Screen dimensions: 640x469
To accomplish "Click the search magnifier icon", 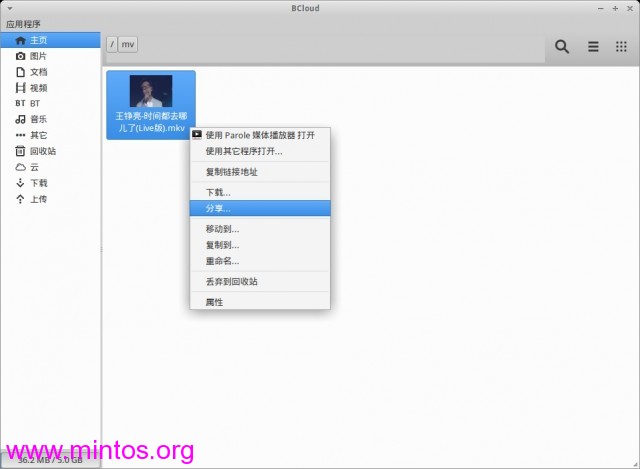I will coord(562,47).
